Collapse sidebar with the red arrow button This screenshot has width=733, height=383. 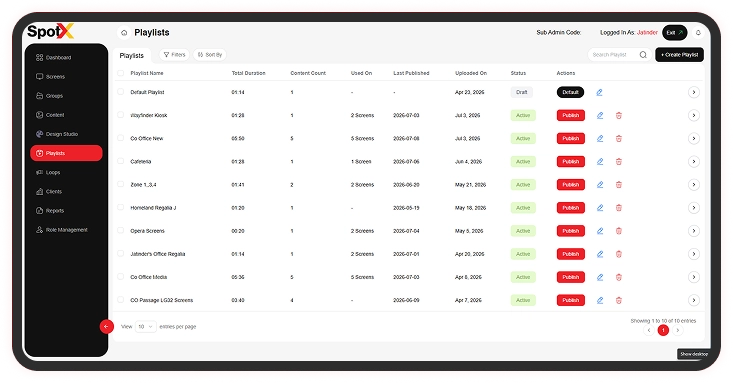[107, 326]
